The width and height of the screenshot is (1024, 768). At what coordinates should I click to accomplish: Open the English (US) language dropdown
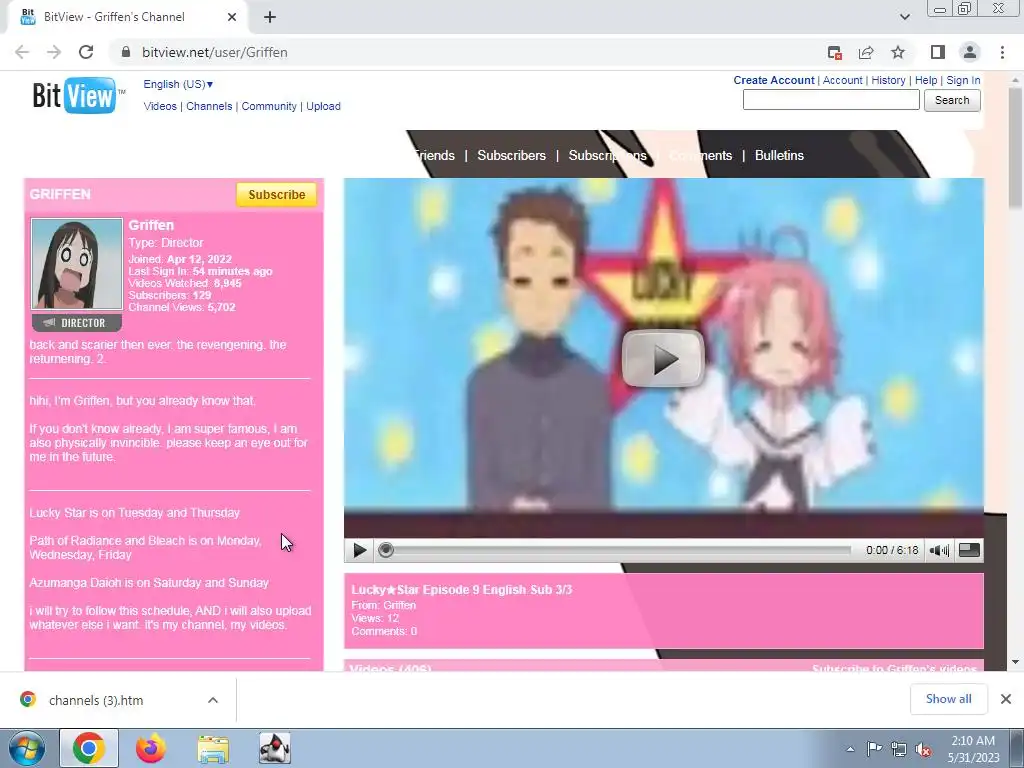[x=178, y=84]
